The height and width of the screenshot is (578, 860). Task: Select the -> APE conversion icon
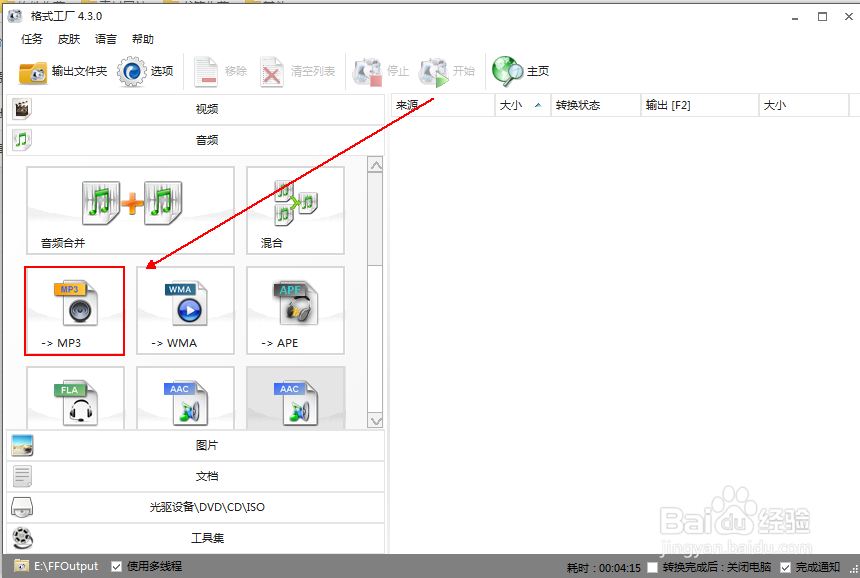pyautogui.click(x=294, y=310)
